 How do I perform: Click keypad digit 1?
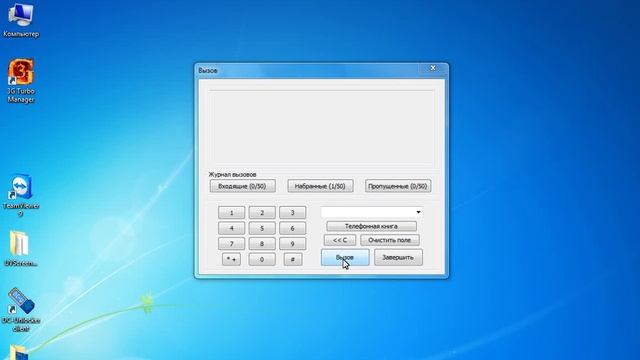click(x=231, y=213)
